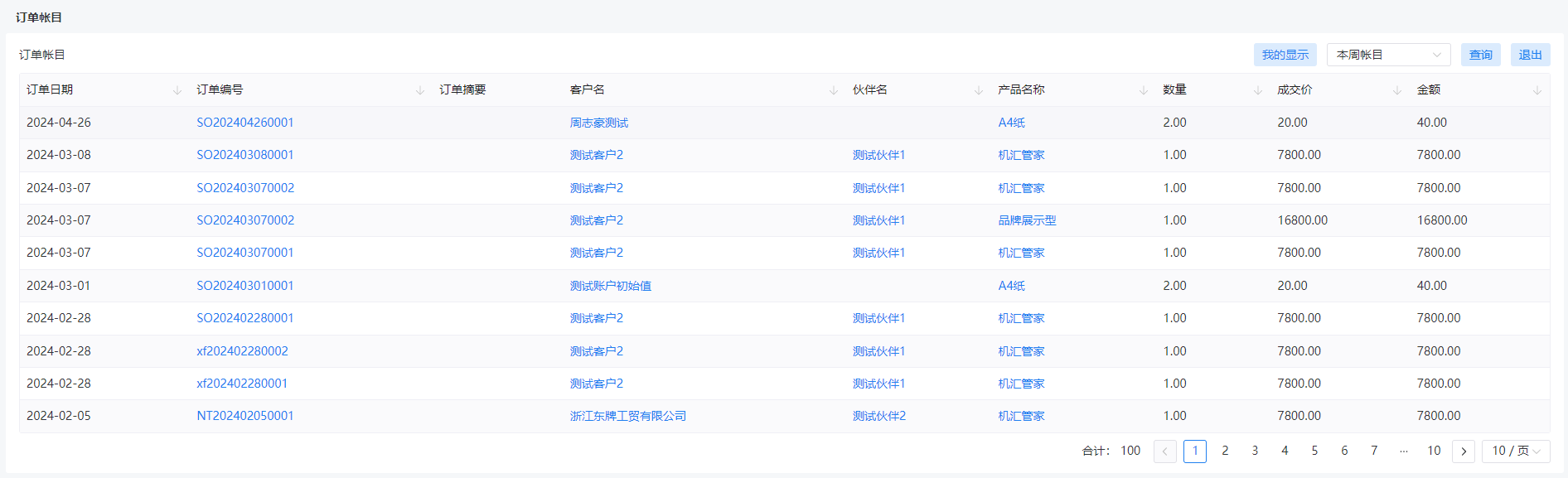Sort by 金额 column arrow icon
This screenshot has width=1568, height=478.
(x=1537, y=90)
